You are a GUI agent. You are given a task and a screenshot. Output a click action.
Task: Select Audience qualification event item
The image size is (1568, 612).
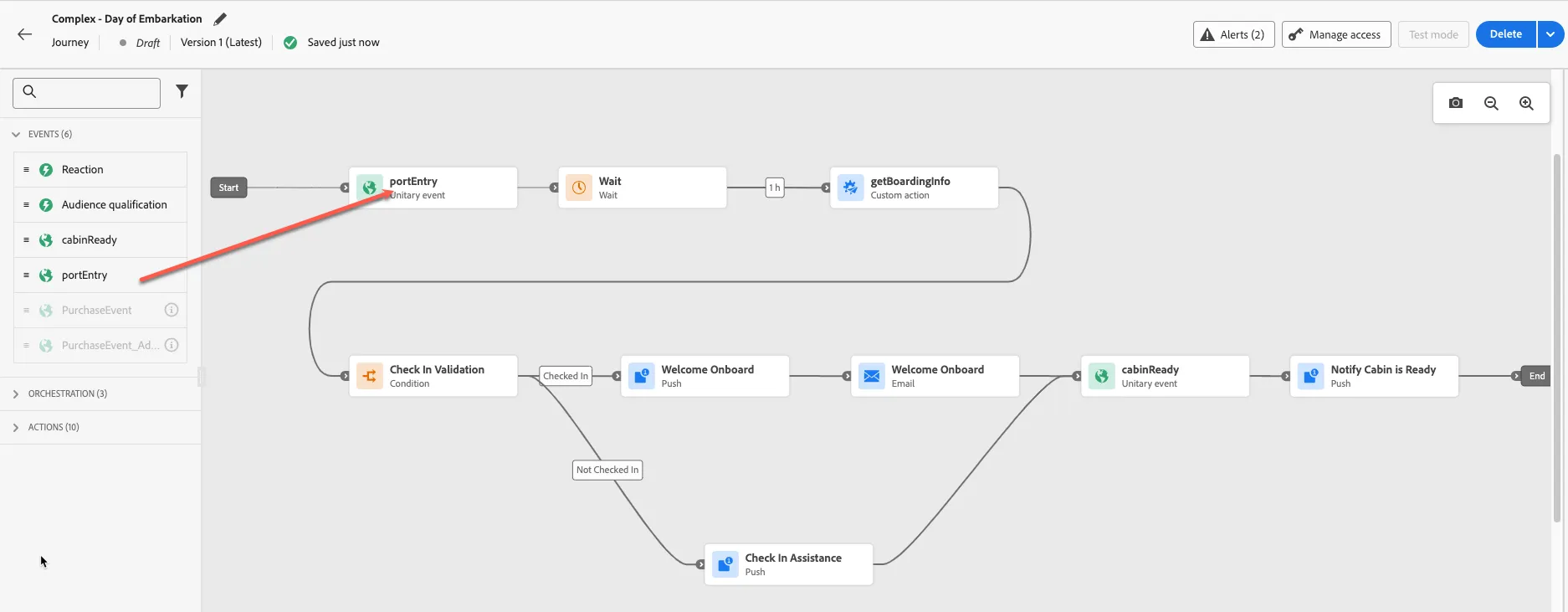(100, 204)
